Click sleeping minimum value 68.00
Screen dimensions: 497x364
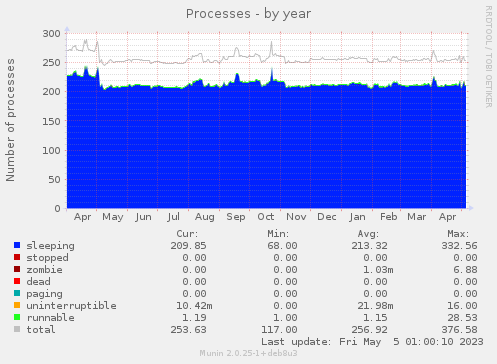[282, 246]
